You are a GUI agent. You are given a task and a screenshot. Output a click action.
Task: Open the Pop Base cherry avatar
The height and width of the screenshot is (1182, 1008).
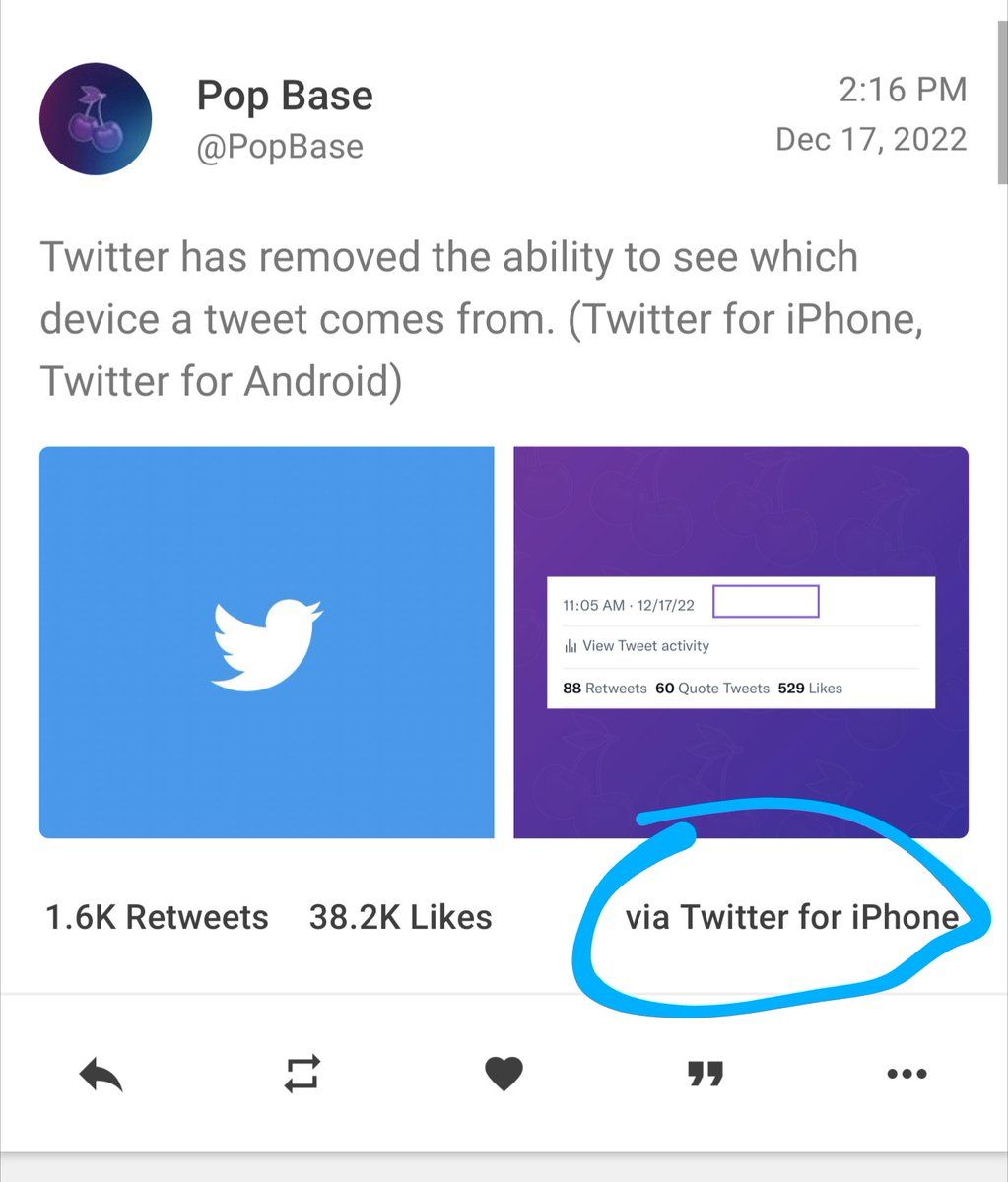pos(96,119)
